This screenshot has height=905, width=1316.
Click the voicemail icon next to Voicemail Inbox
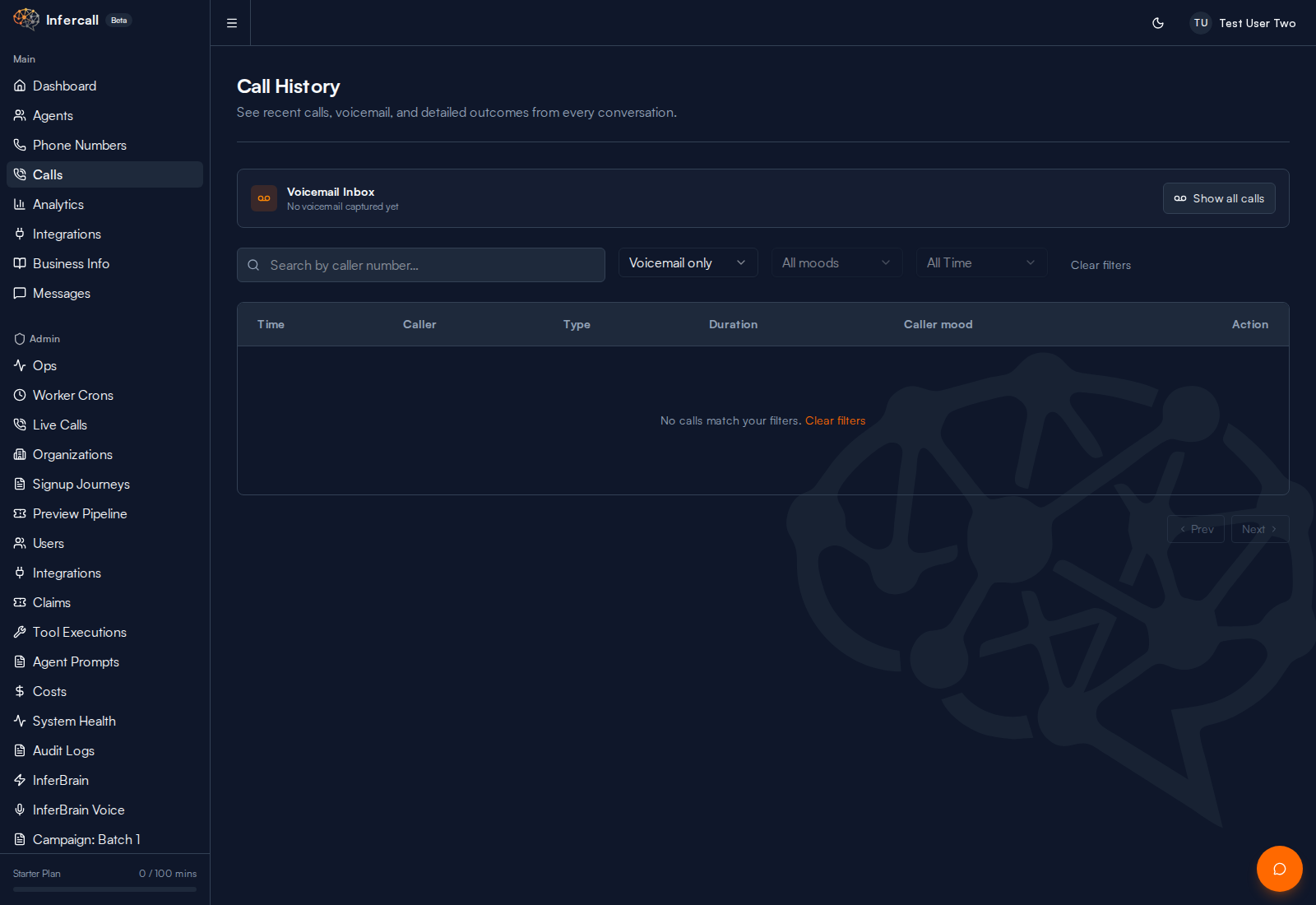pos(263,198)
